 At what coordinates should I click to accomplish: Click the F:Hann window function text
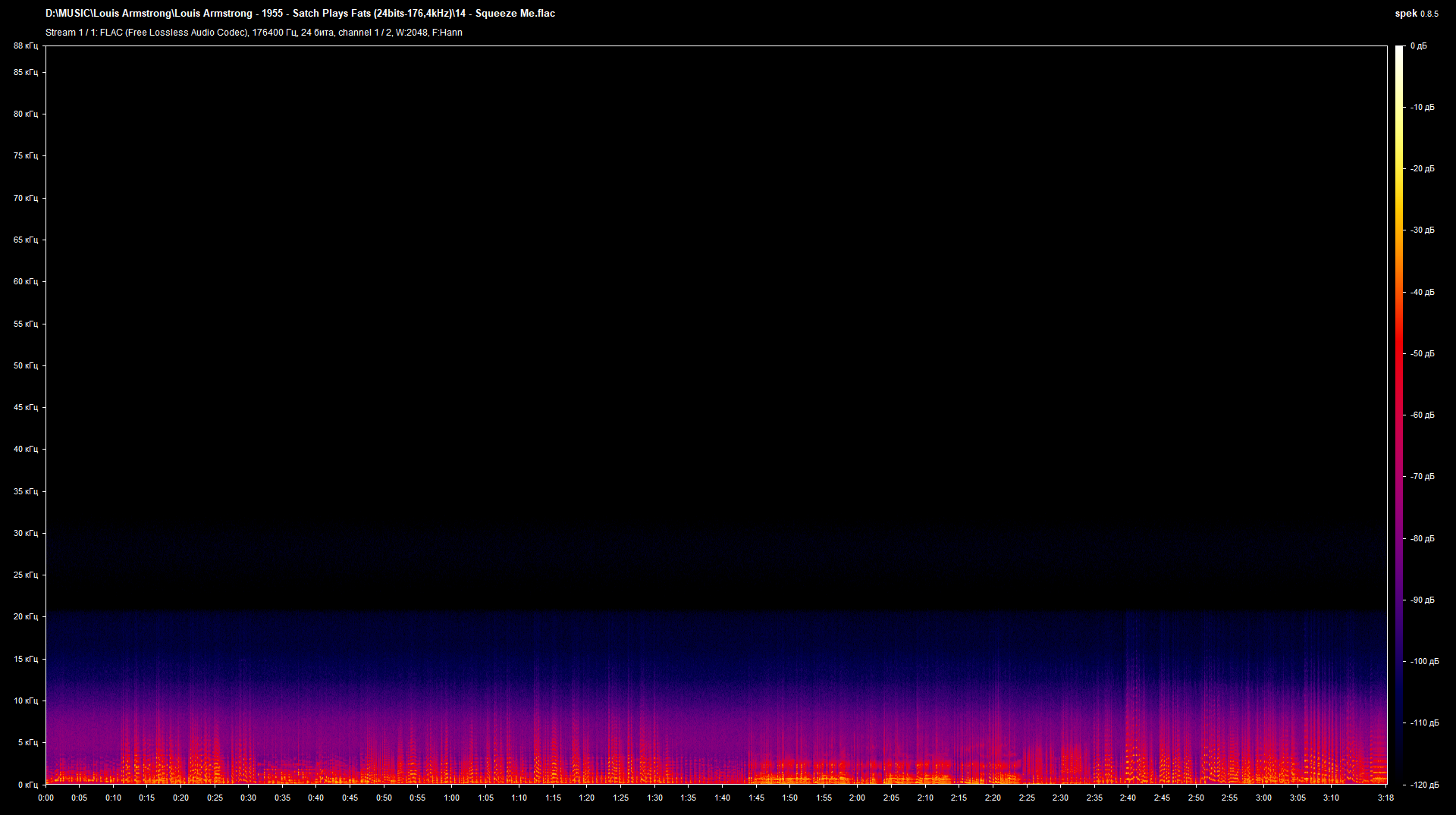coord(447,33)
